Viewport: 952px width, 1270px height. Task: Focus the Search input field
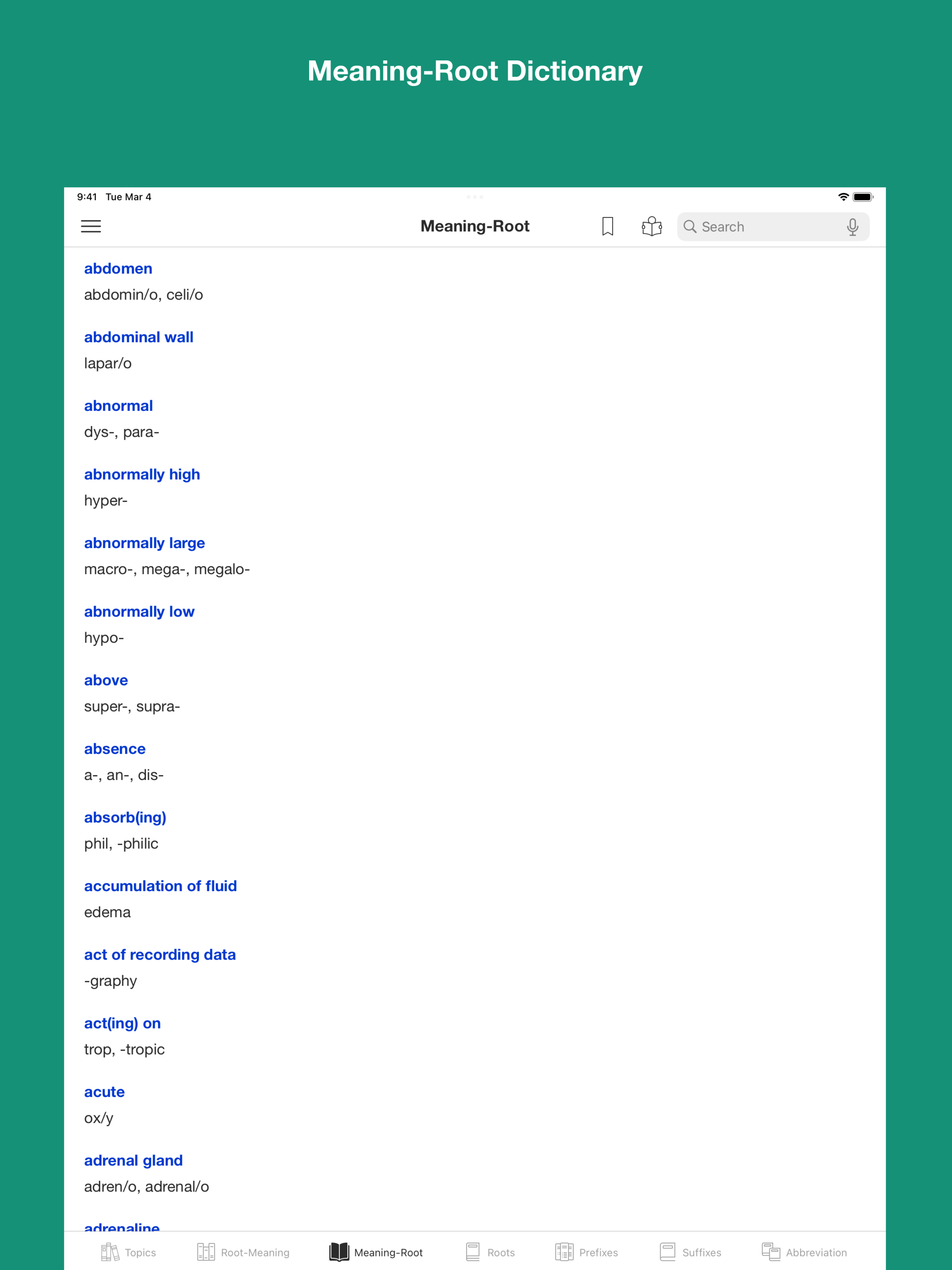pyautogui.click(x=773, y=227)
